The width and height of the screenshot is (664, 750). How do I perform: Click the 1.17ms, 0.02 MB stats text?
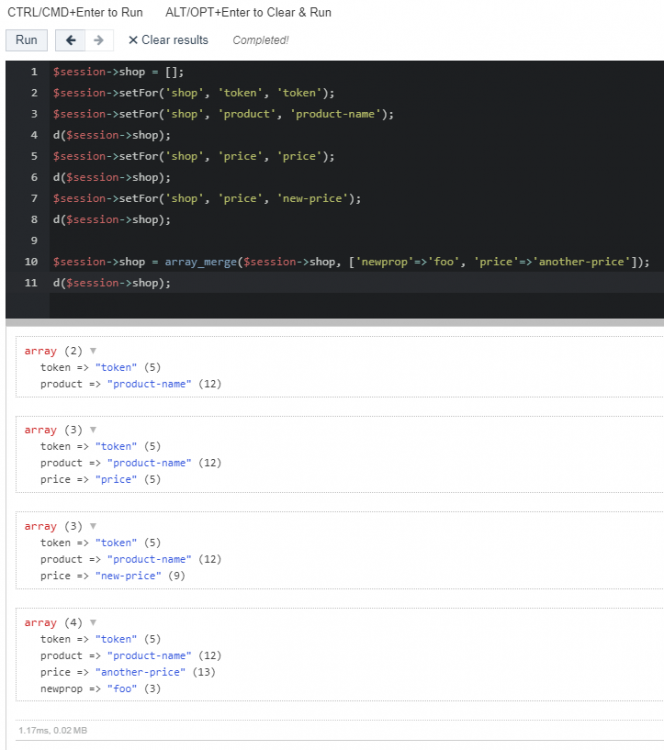click(x=53, y=730)
